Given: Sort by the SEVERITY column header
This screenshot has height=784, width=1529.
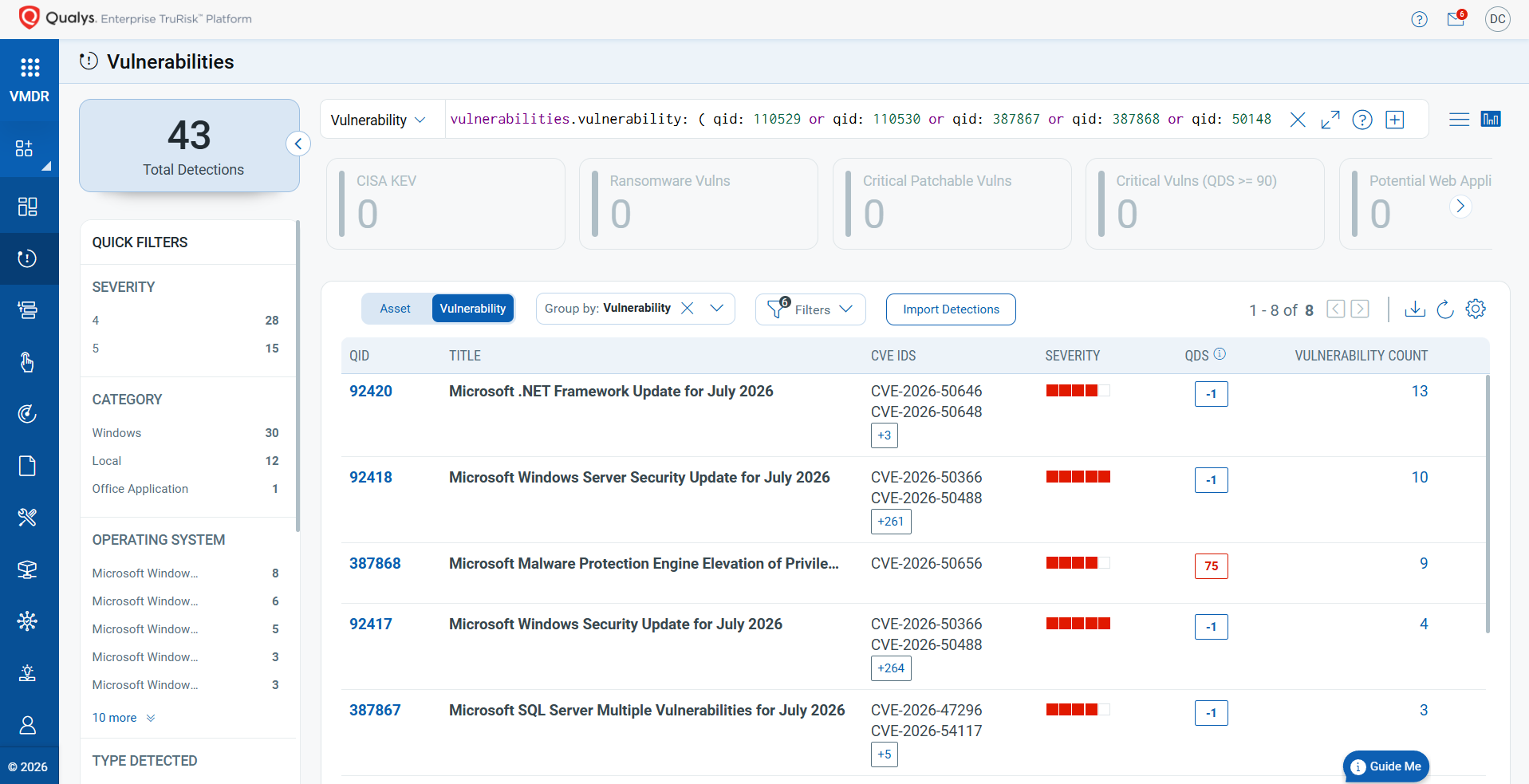Looking at the screenshot, I should point(1072,356).
